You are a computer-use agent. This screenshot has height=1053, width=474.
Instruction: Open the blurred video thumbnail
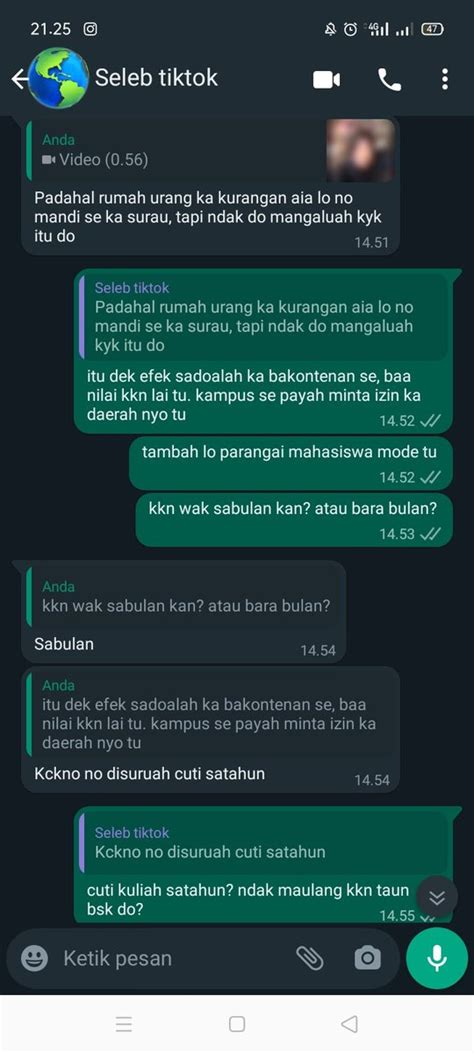point(360,151)
